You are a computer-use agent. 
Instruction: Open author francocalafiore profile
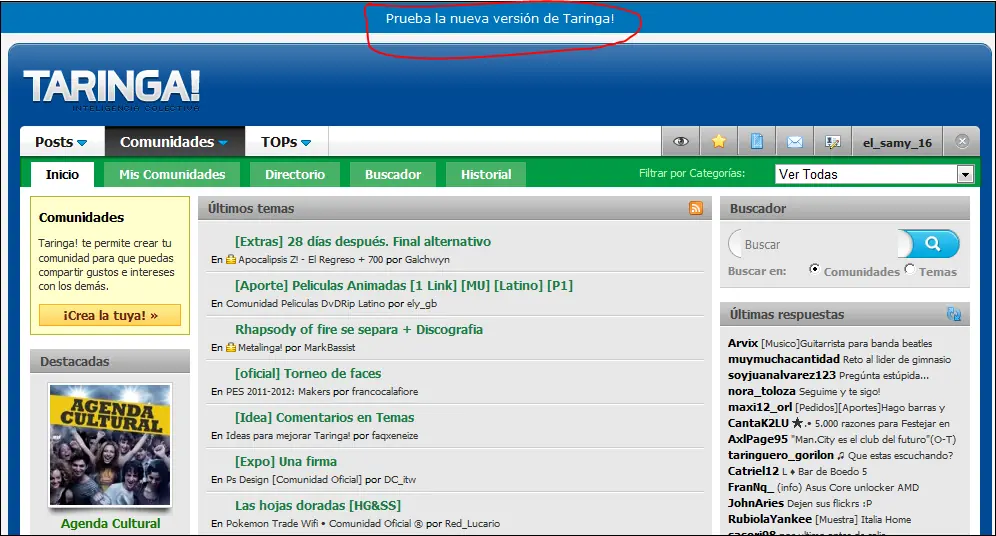pyautogui.click(x=385, y=391)
